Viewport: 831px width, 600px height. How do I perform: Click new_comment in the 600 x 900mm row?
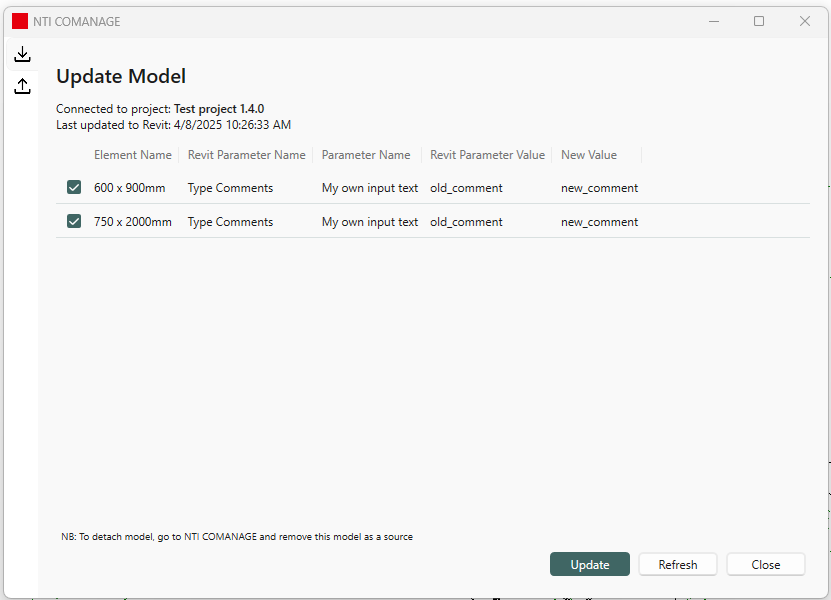tap(599, 188)
